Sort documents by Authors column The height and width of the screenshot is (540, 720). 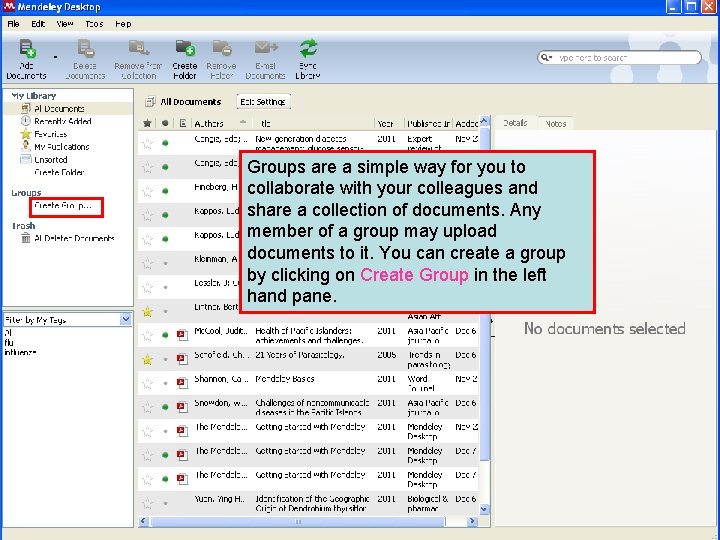220,123
